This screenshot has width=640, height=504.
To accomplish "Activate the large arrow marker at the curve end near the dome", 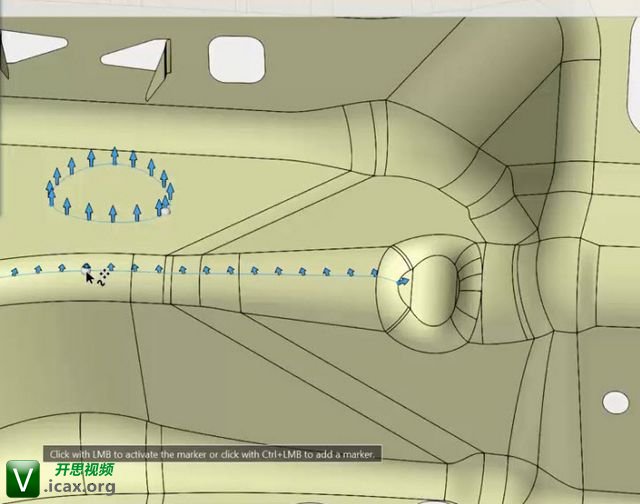I will (x=403, y=281).
